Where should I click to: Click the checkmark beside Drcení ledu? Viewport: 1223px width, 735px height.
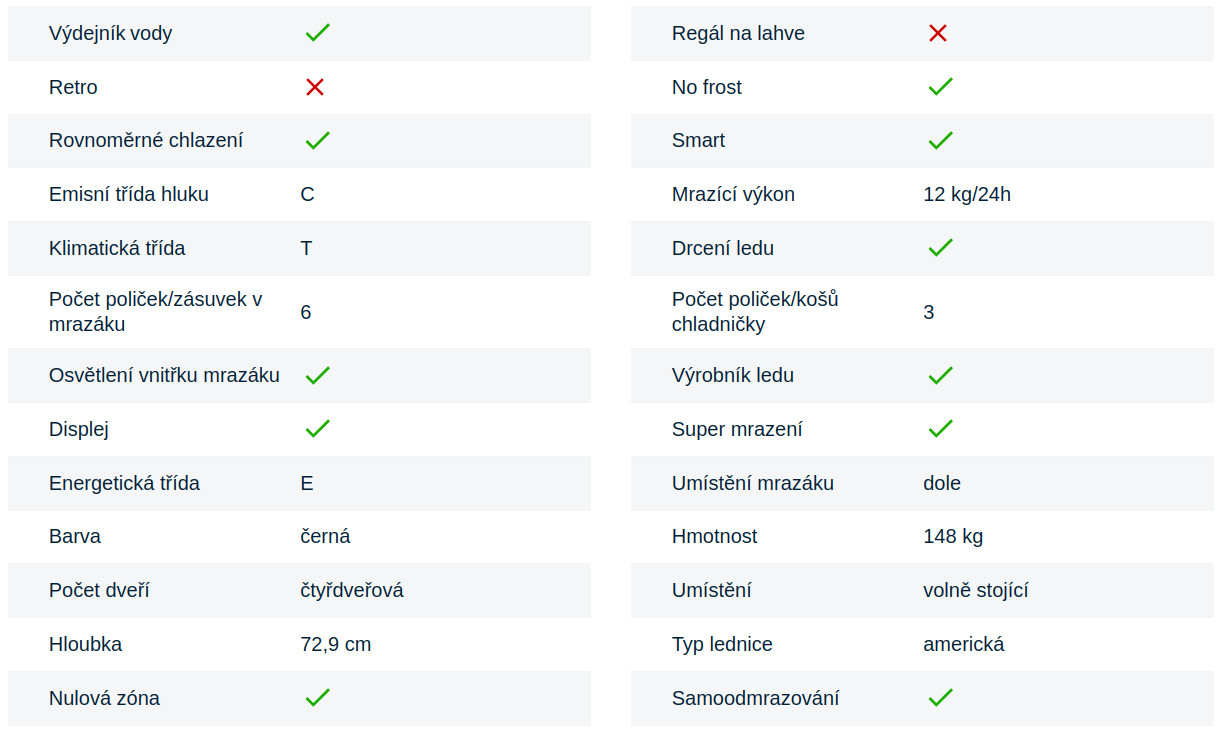940,248
